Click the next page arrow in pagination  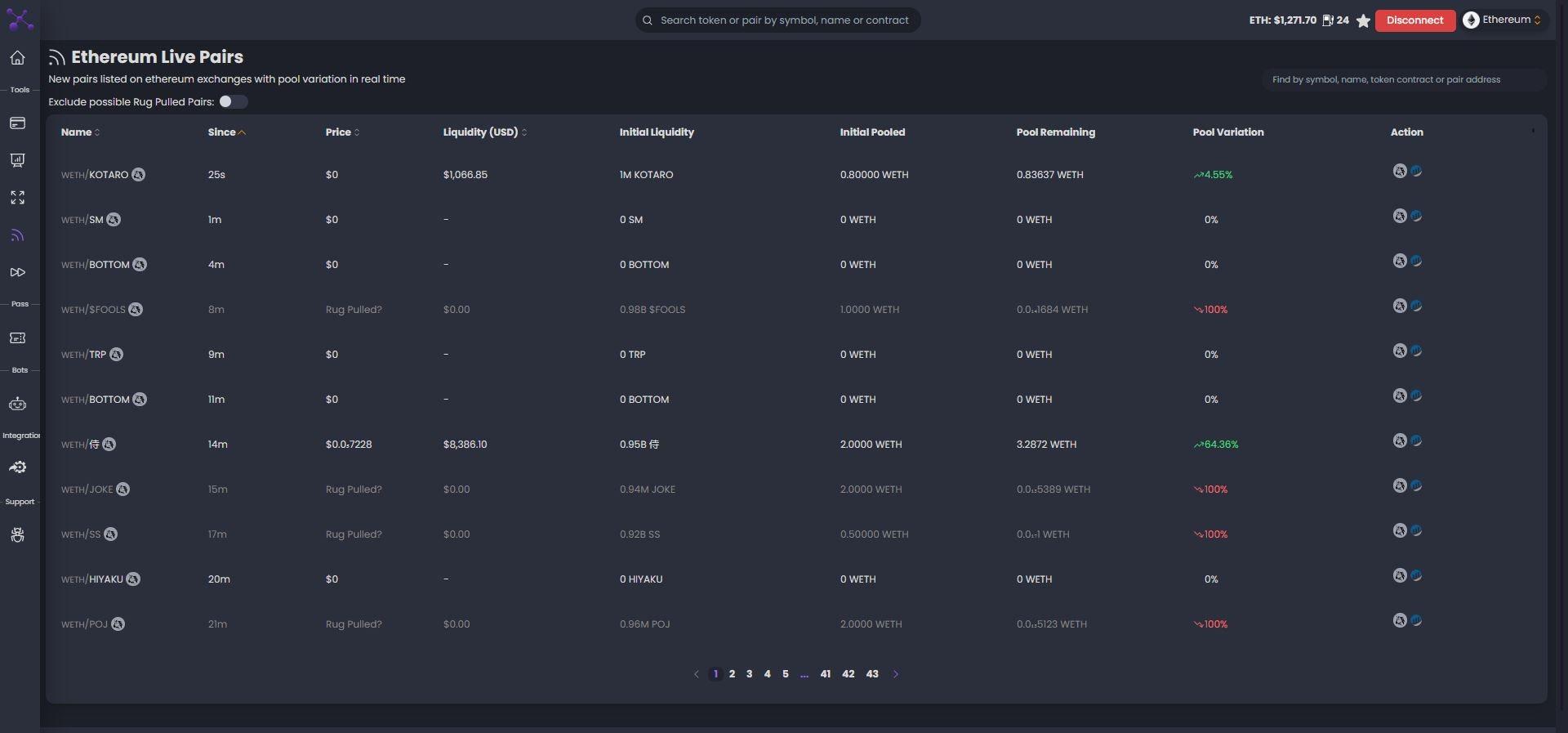coord(896,674)
